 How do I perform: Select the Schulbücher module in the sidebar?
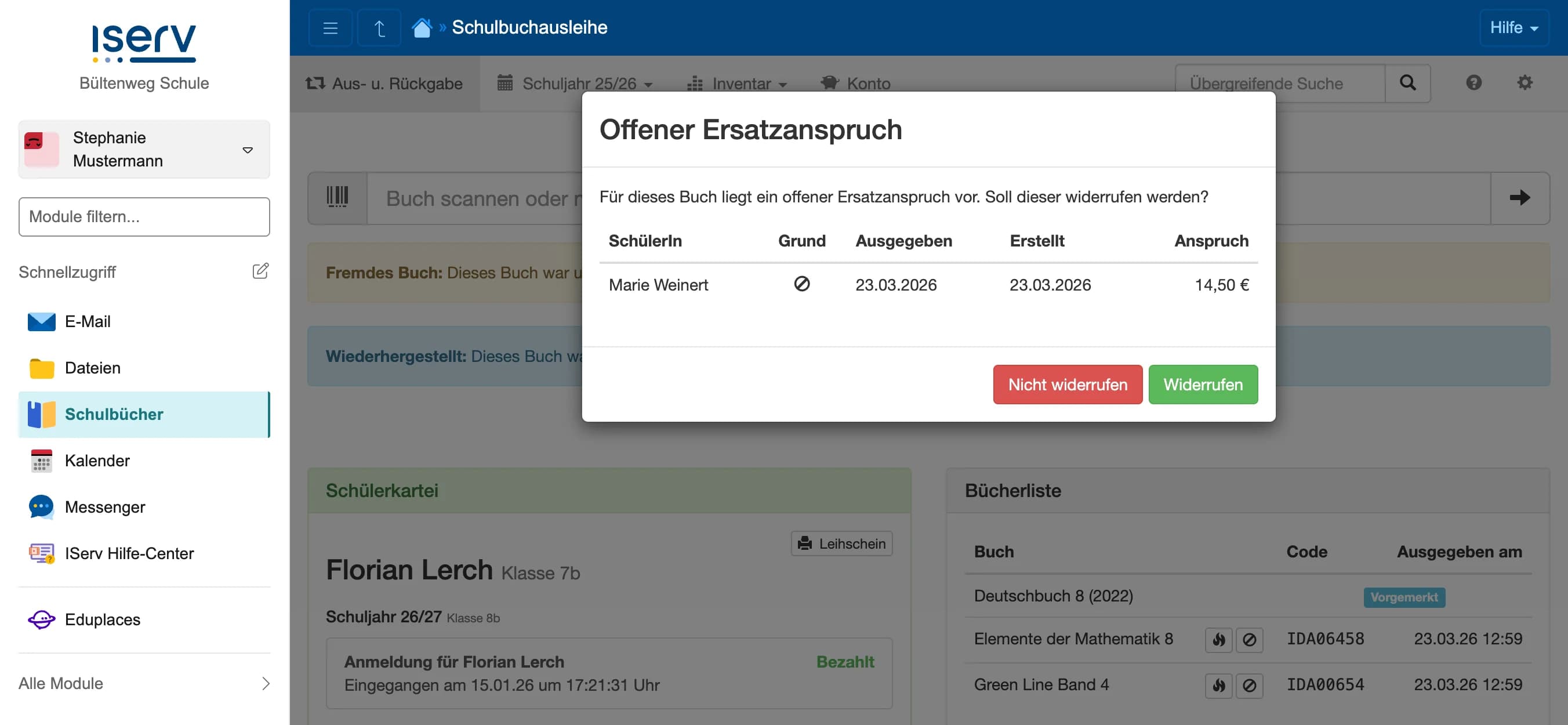coord(114,414)
